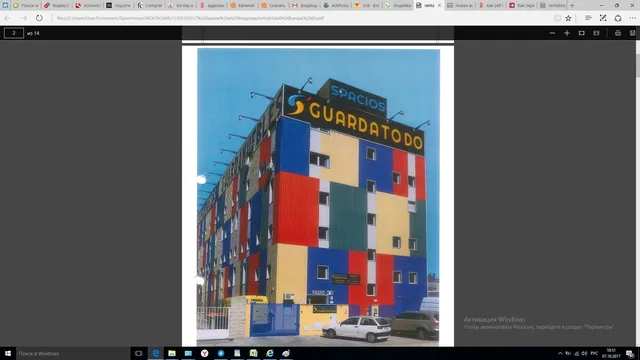Switch to the 'Скачать' tab
640x360 pixels.
[274, 5]
